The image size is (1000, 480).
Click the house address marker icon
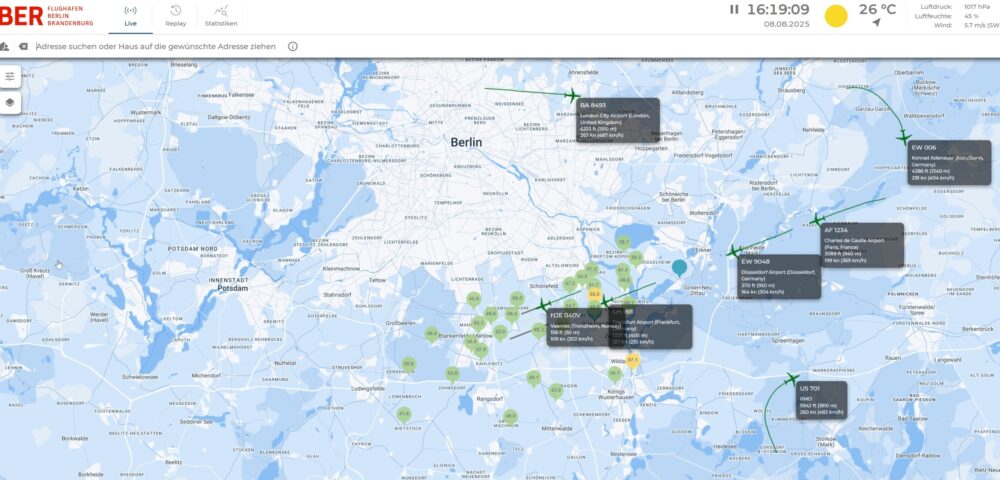[x=5, y=46]
